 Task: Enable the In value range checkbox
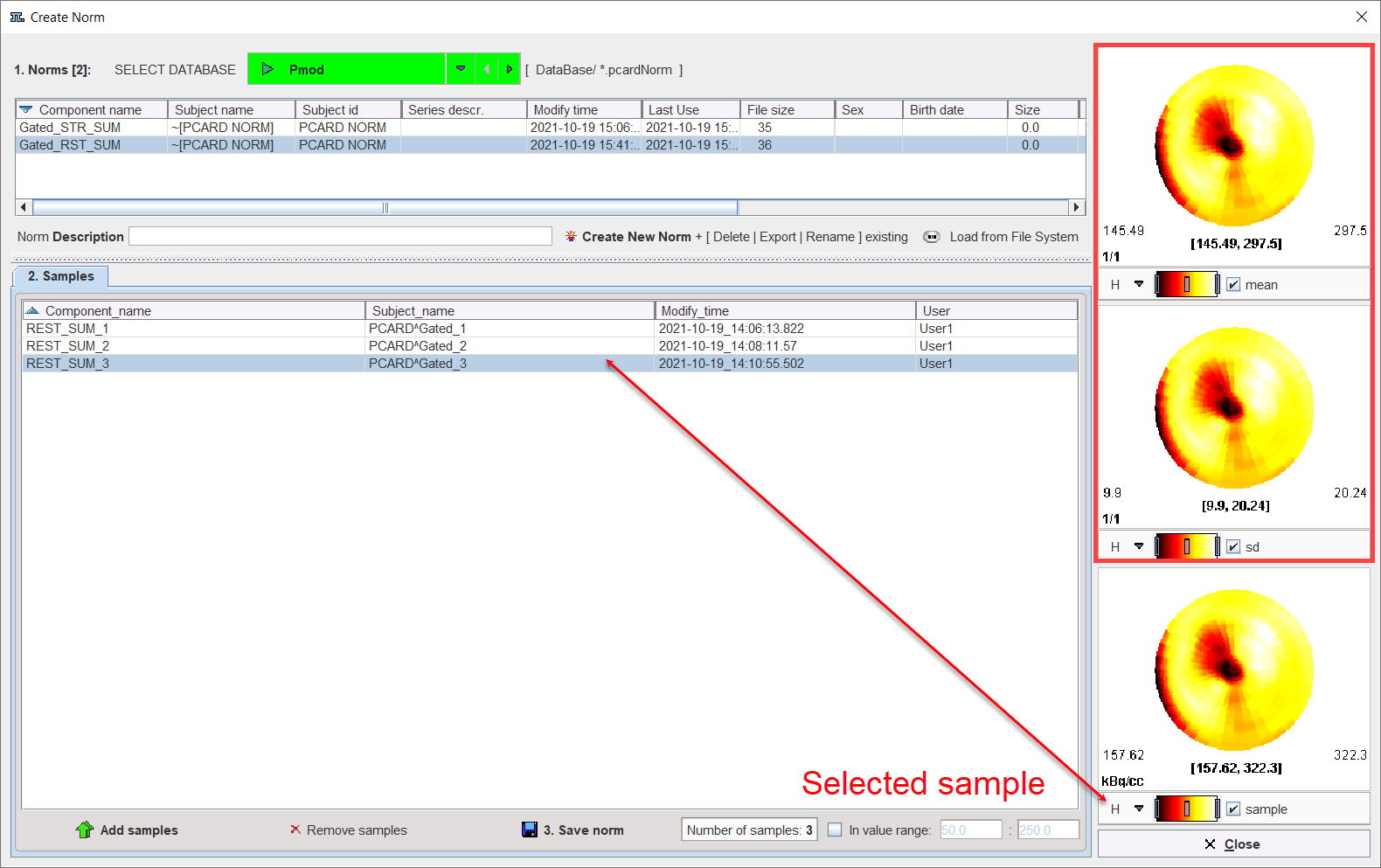(x=835, y=830)
